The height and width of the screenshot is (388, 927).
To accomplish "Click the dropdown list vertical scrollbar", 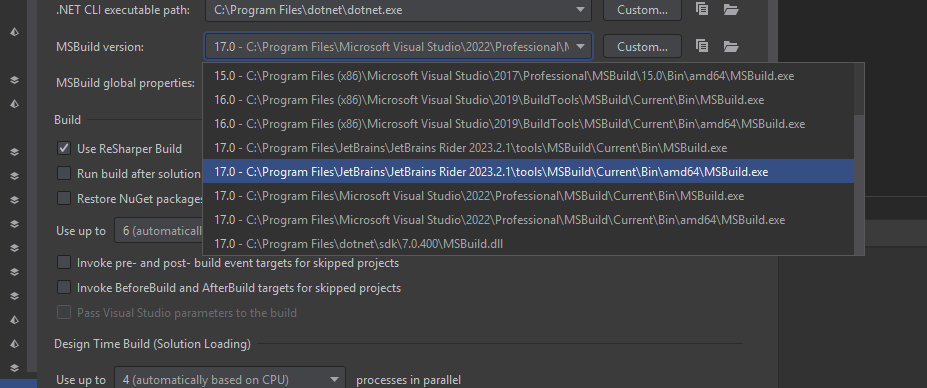I will click(x=859, y=184).
